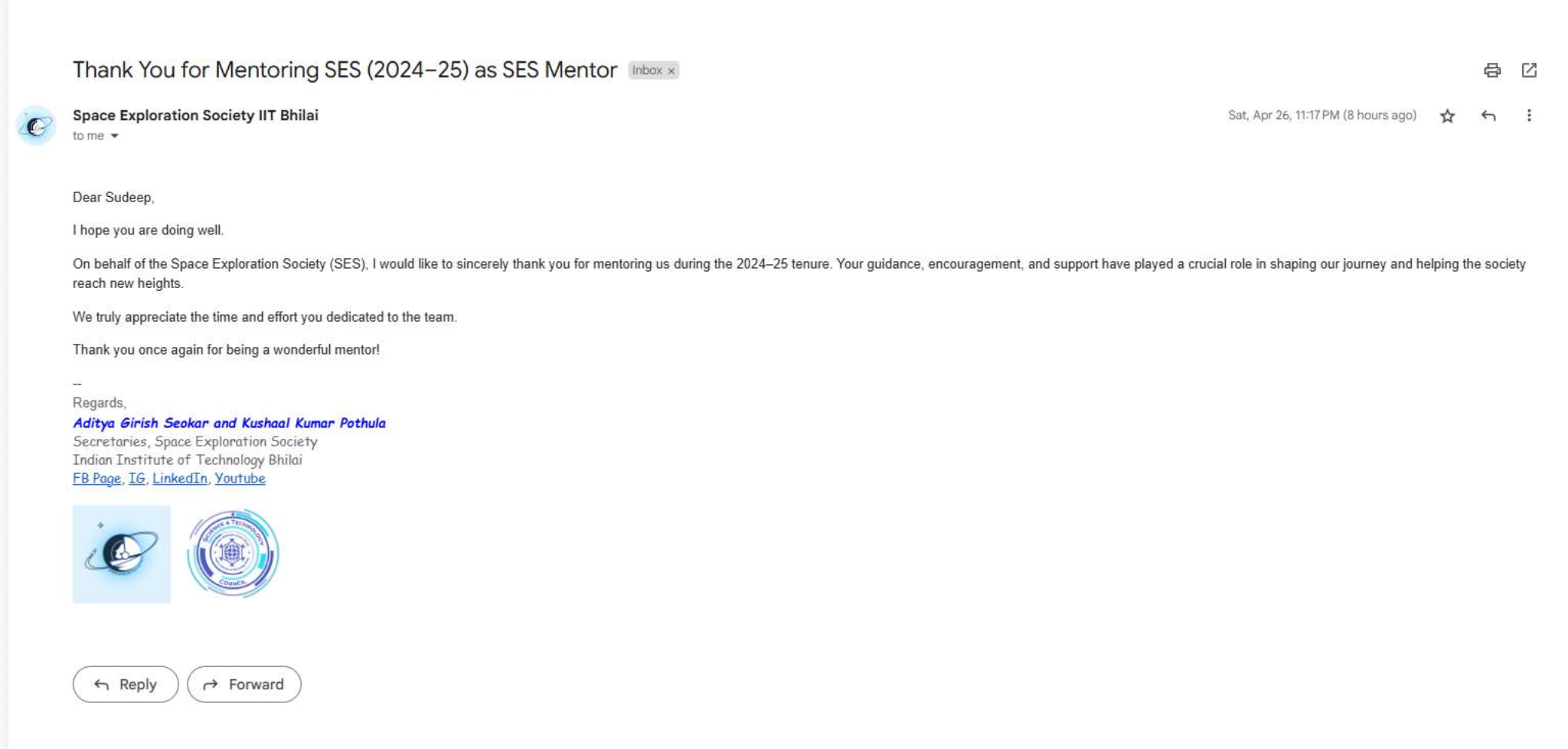Expand recipient details arrow beside 'to me'

(x=115, y=136)
